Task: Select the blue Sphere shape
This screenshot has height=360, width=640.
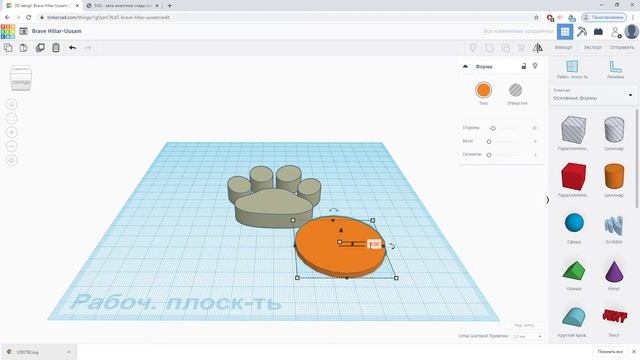Action: [x=574, y=223]
